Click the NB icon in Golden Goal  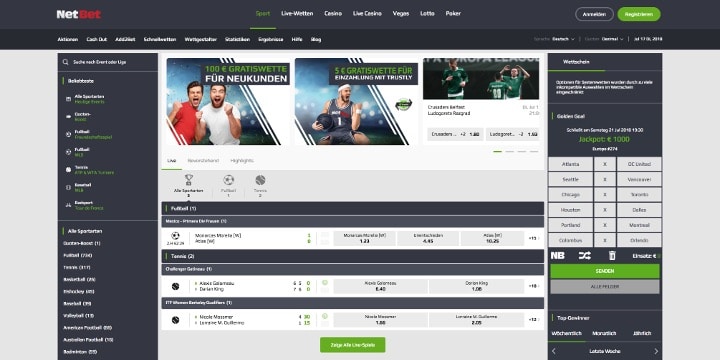point(557,256)
